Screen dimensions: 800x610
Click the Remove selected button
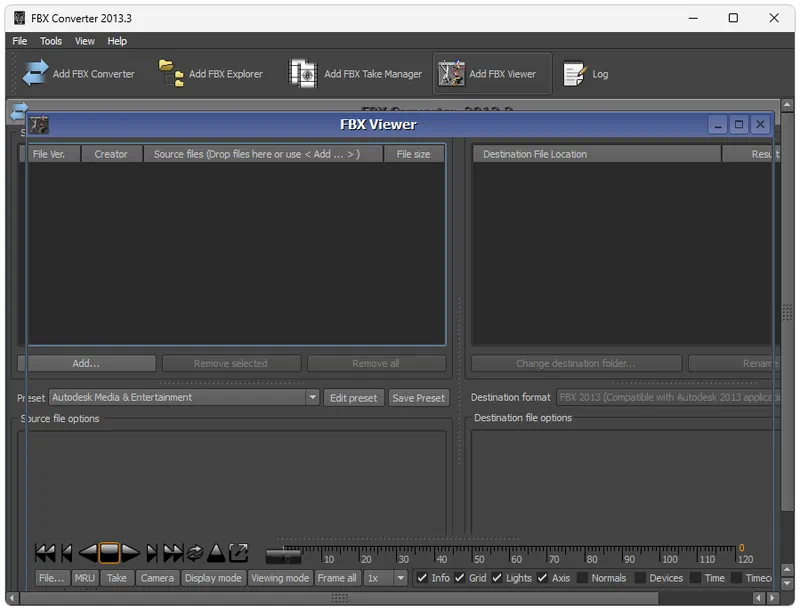point(231,364)
